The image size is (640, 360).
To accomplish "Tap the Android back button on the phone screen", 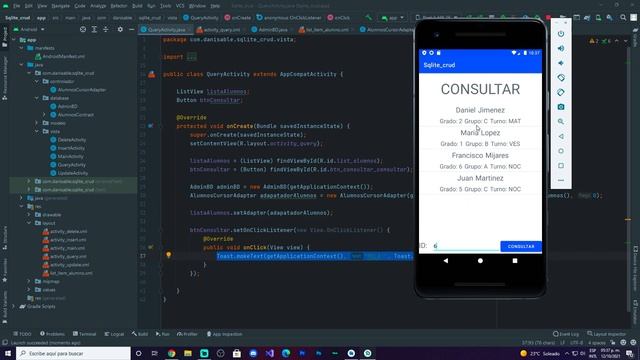I will pos(446,260).
